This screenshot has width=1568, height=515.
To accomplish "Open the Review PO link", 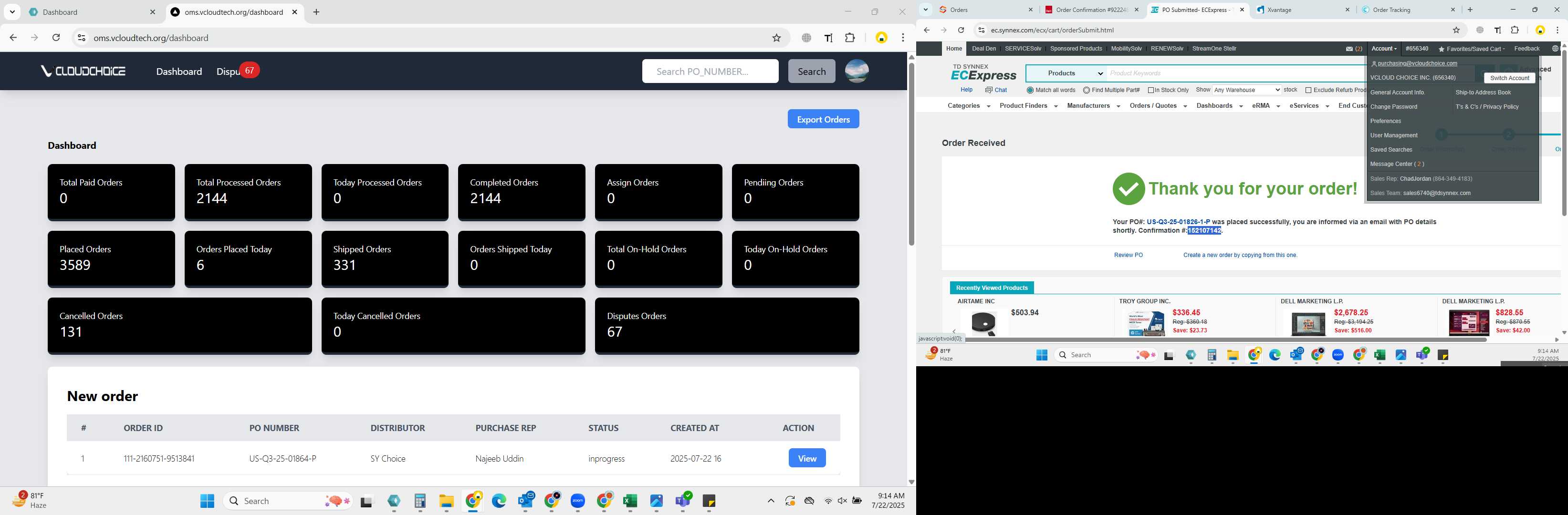I will [x=1128, y=256].
